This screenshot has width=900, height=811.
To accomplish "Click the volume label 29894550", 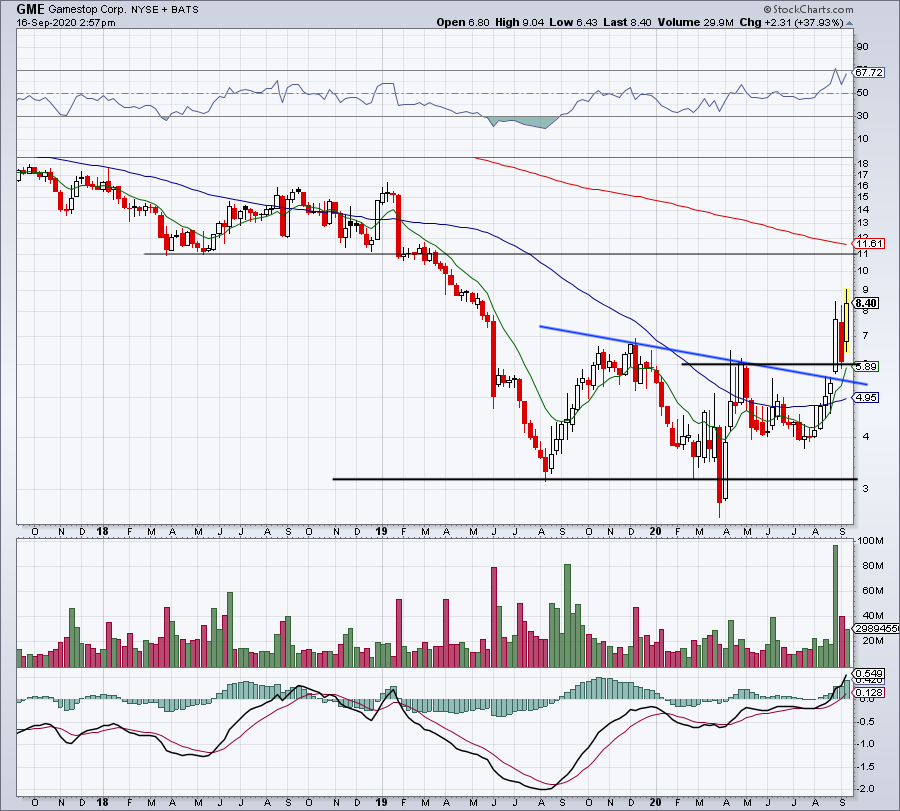I will click(x=877, y=628).
